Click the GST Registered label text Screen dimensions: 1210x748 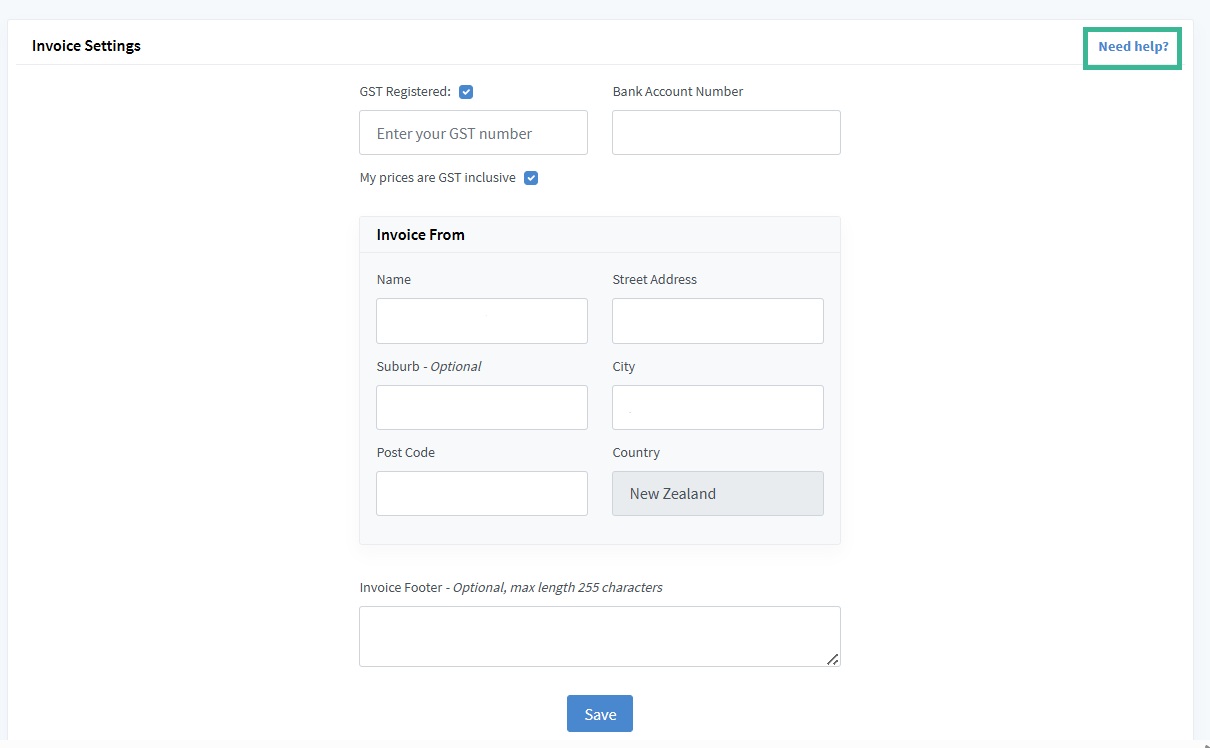[x=405, y=92]
